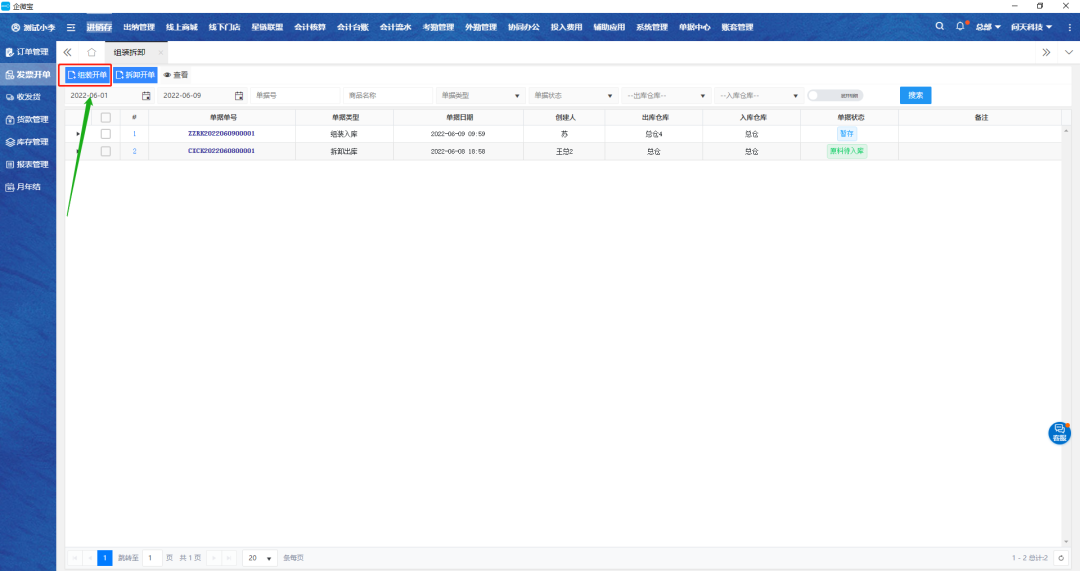Tick checkbox for row ZZRK2022060900001

tap(106, 134)
